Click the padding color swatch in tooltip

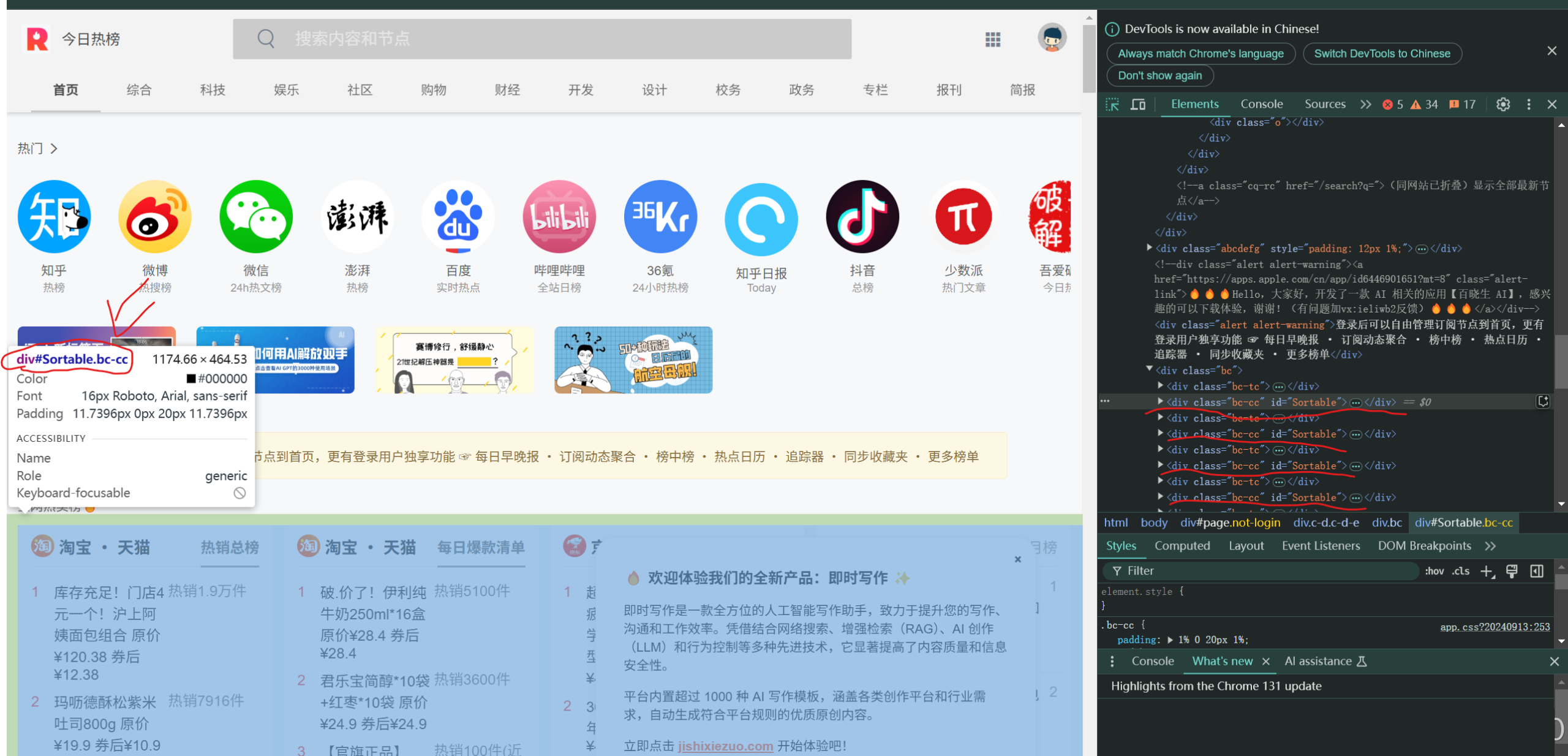tap(191, 379)
